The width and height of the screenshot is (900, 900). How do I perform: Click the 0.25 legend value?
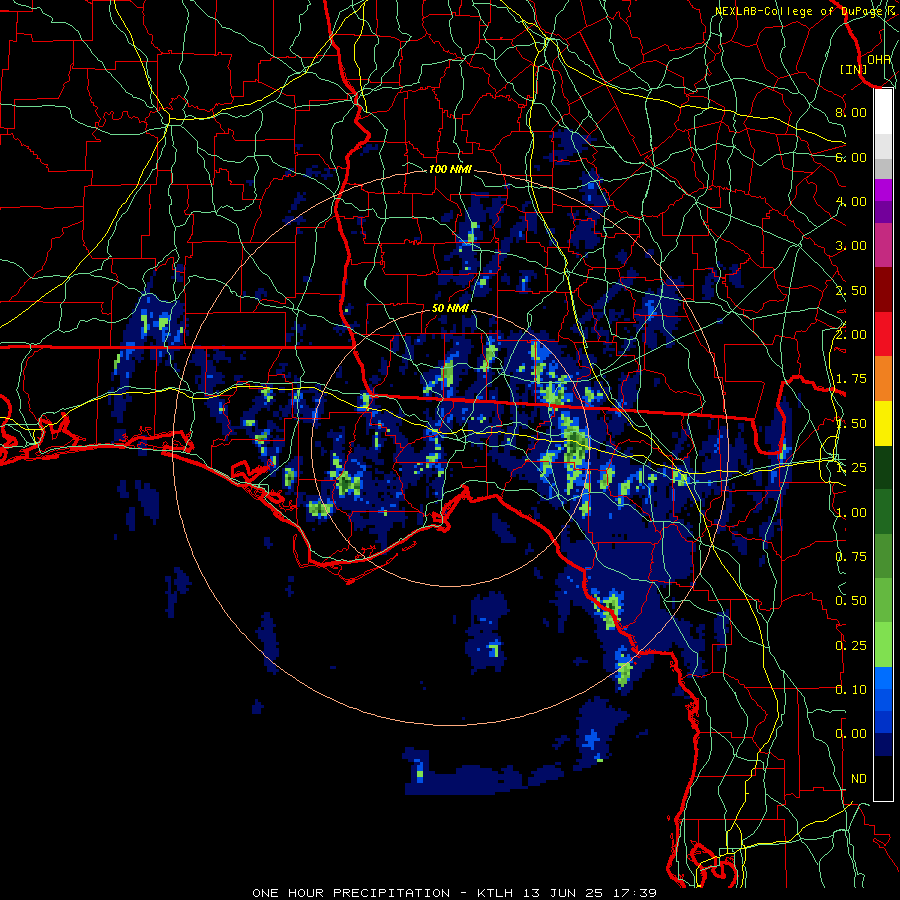tap(851, 646)
